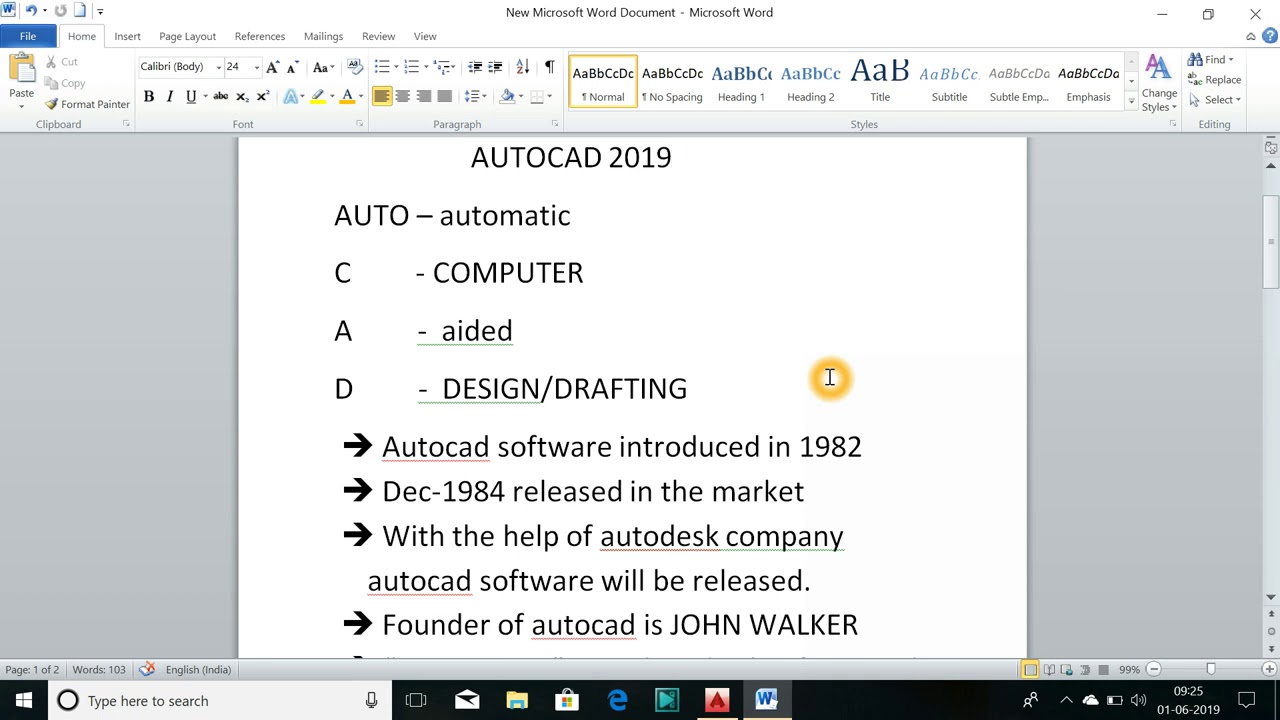Click English (India) language indicator
The image size is (1280, 720).
(x=198, y=669)
